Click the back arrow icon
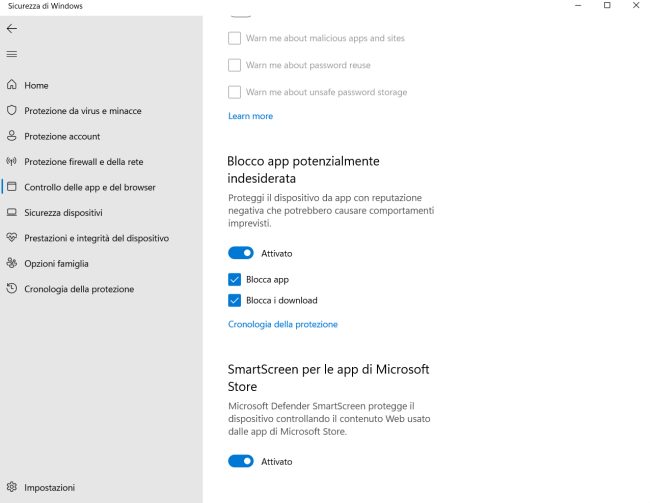This screenshot has width=650, height=503. 12,29
